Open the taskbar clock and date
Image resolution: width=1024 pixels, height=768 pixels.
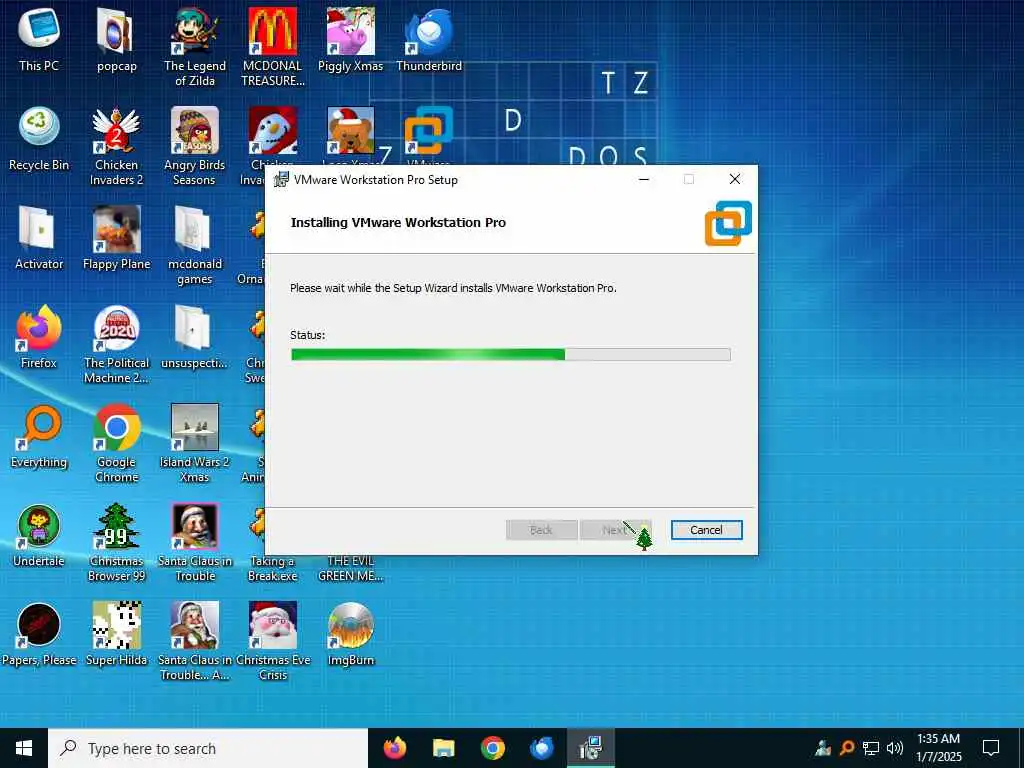pyautogui.click(x=938, y=748)
